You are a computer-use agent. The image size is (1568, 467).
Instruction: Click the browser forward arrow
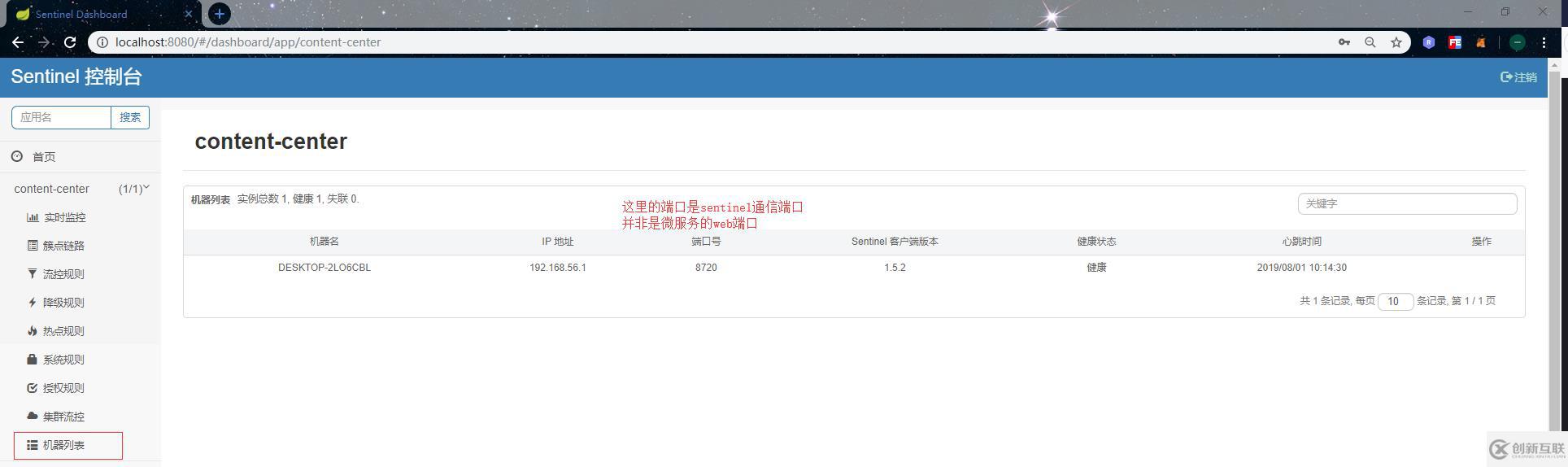coord(44,42)
